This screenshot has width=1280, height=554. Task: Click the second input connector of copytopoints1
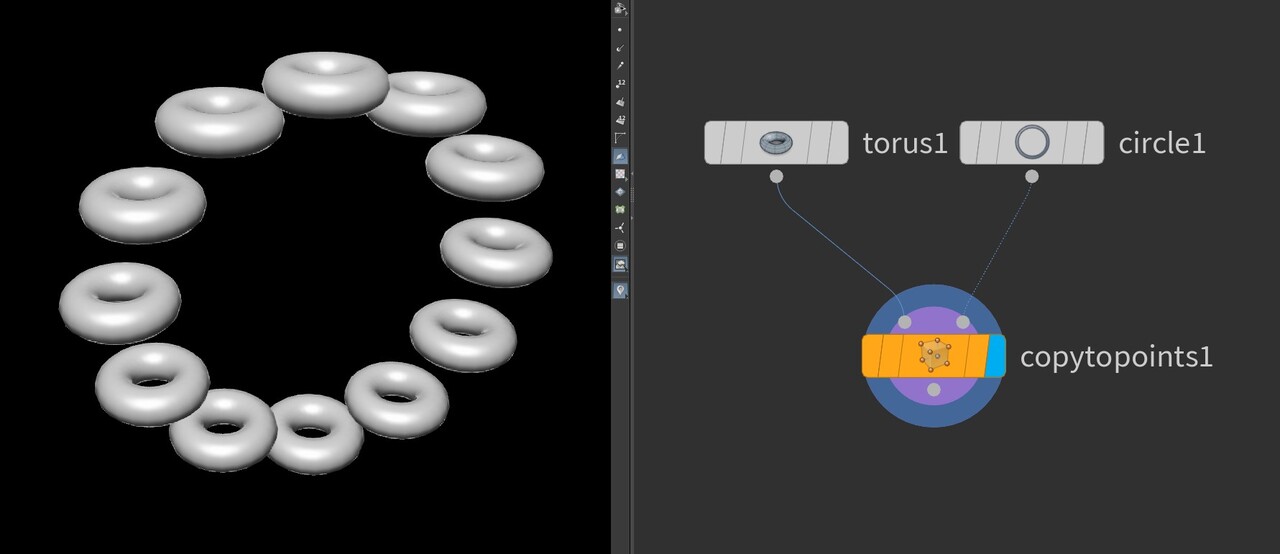963,322
